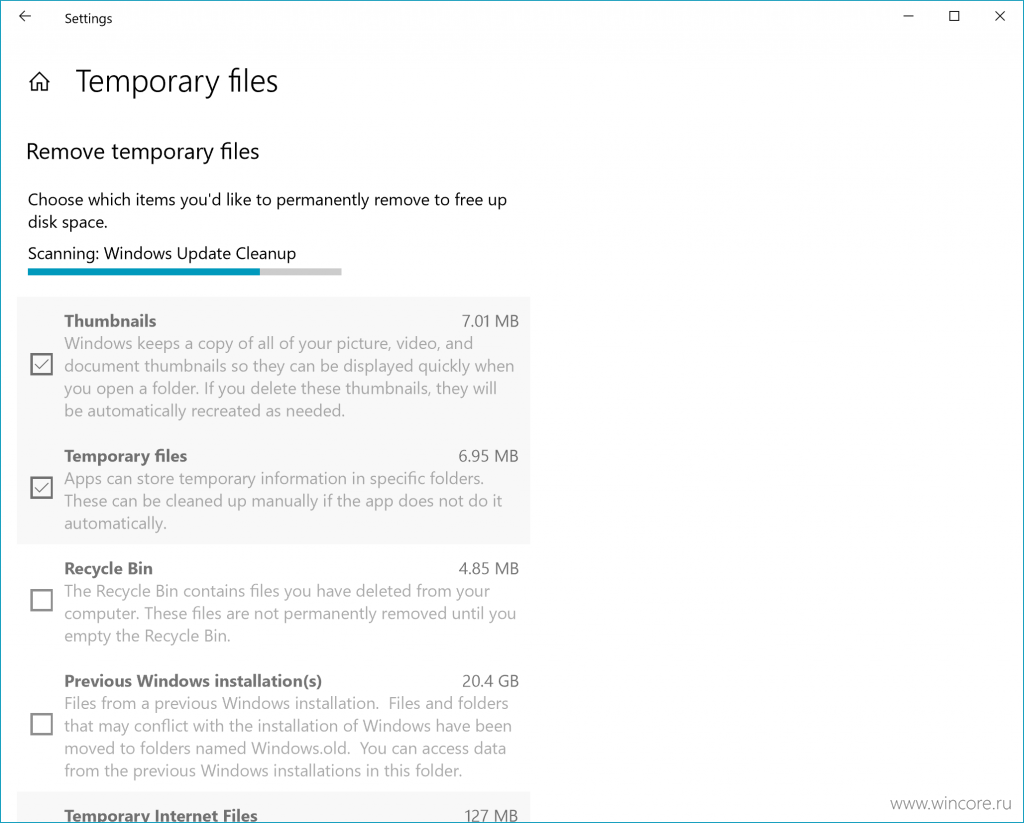Close the Settings window
The height and width of the screenshot is (823, 1024).
[999, 16]
